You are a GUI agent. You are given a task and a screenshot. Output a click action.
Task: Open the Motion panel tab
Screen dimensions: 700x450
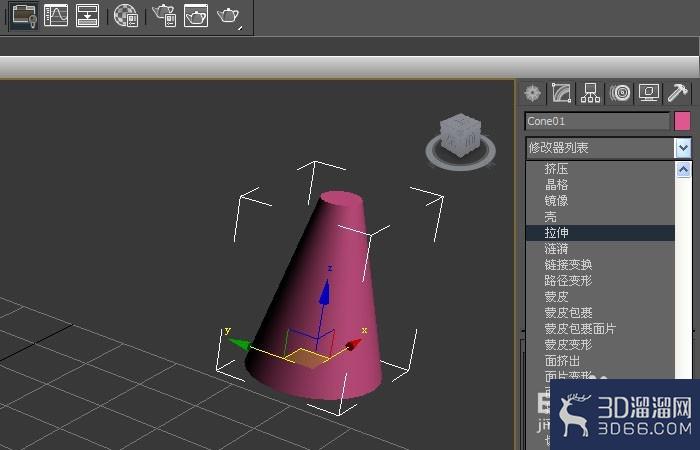coord(620,93)
